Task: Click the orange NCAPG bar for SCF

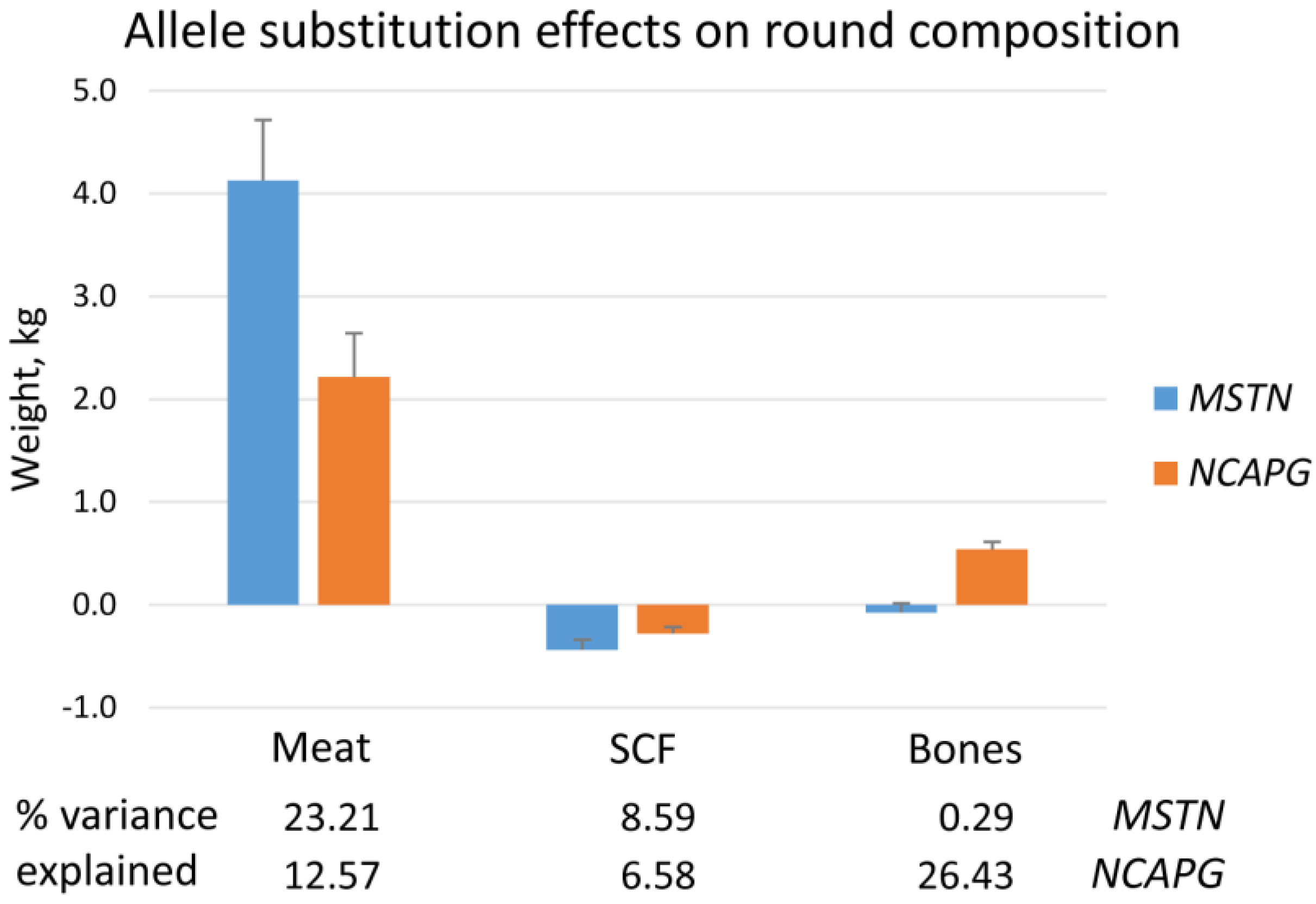Action: 673,619
